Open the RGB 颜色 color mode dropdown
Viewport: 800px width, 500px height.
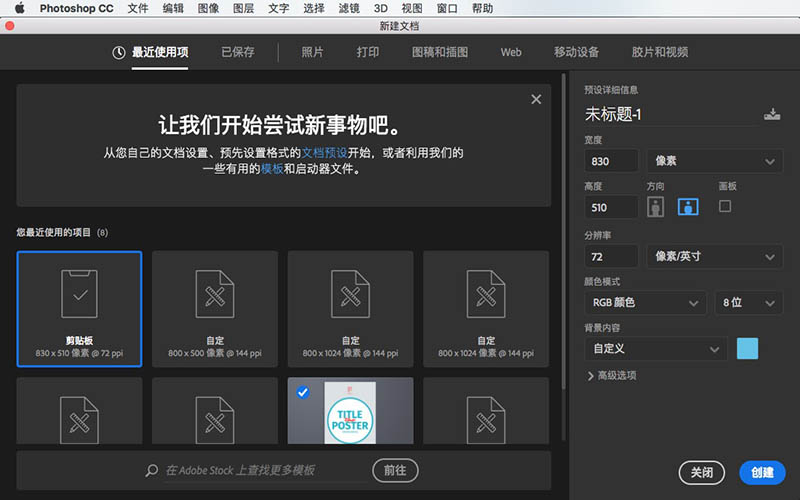pyautogui.click(x=645, y=303)
